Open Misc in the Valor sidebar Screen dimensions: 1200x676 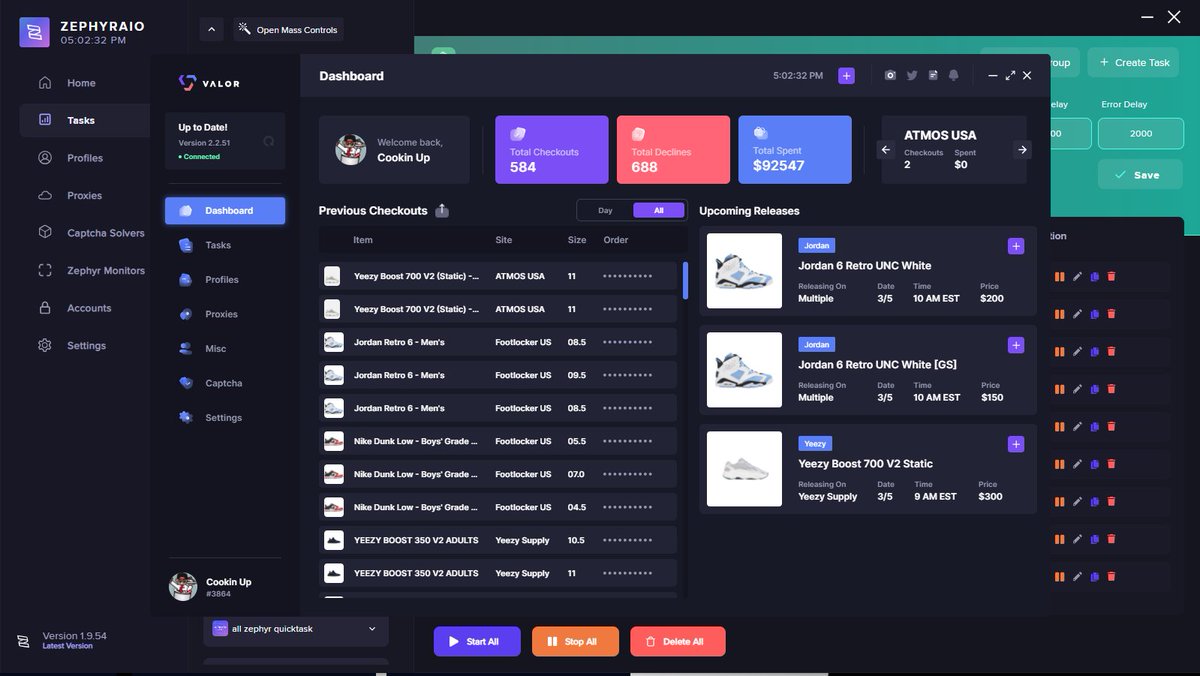202,349
